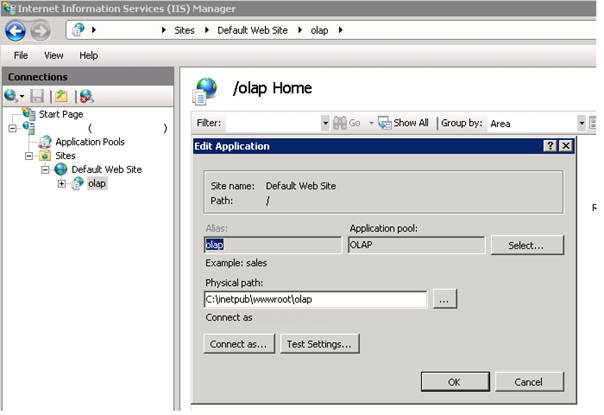
Task: Collapse the Default Web Site node
Action: click(45, 170)
